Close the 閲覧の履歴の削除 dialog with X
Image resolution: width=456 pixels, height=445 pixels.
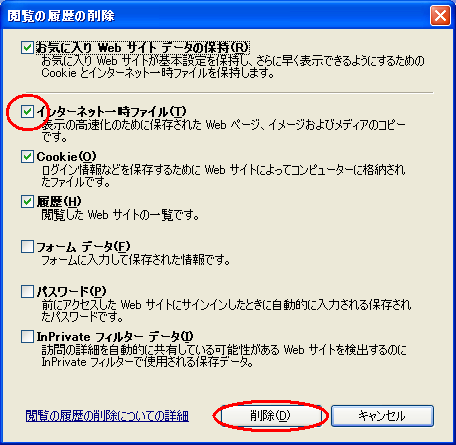(440, 16)
